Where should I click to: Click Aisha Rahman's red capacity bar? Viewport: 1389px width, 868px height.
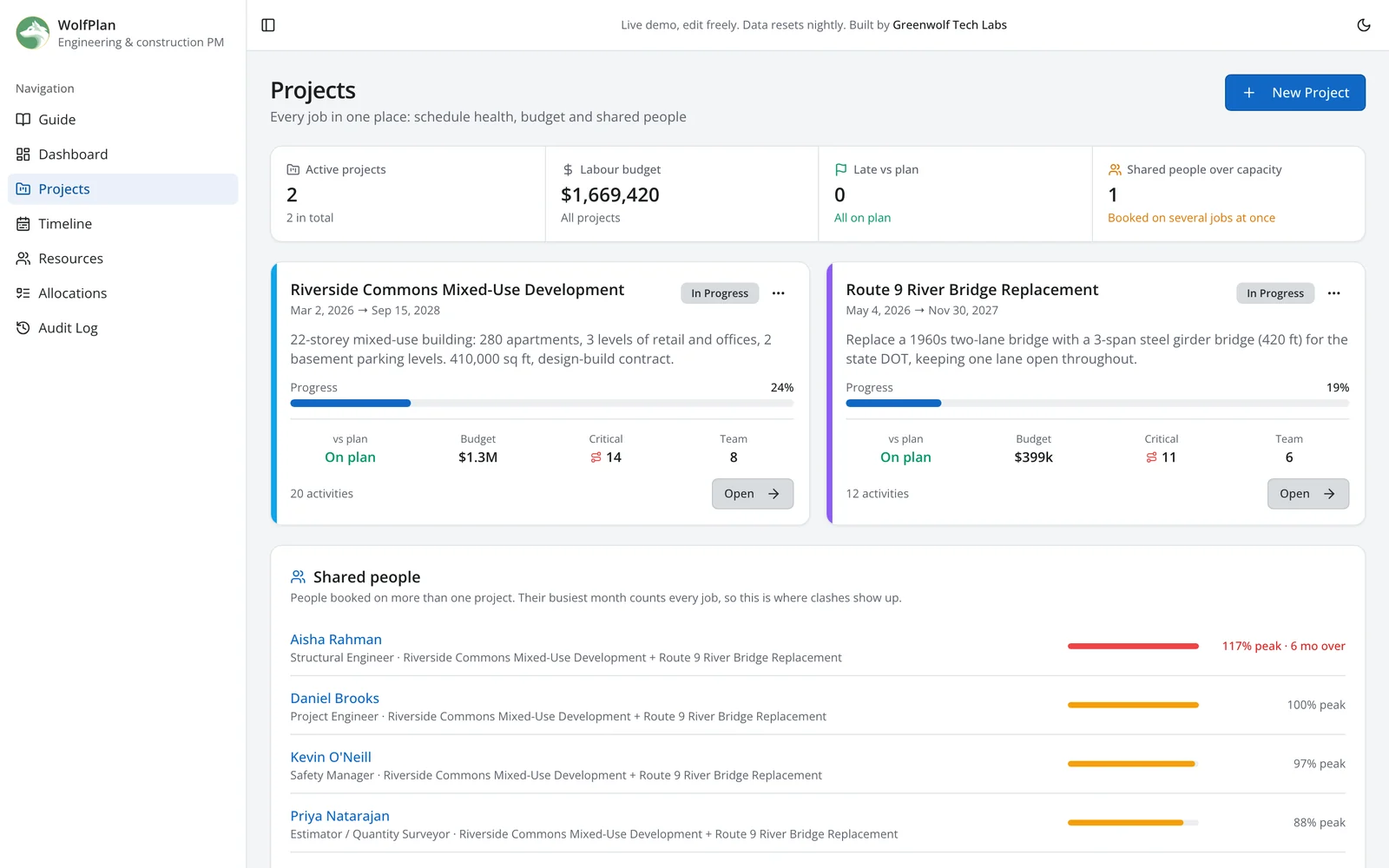(x=1133, y=647)
